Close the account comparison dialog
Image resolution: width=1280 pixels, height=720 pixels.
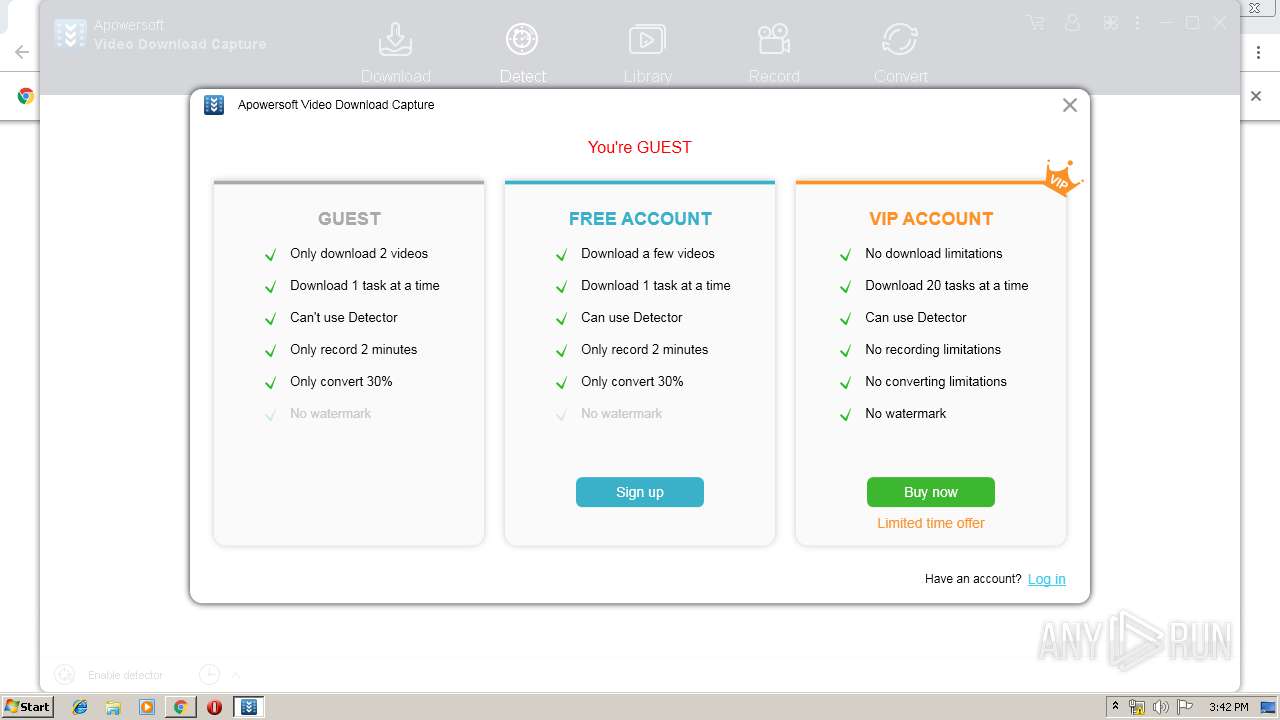[1069, 105]
